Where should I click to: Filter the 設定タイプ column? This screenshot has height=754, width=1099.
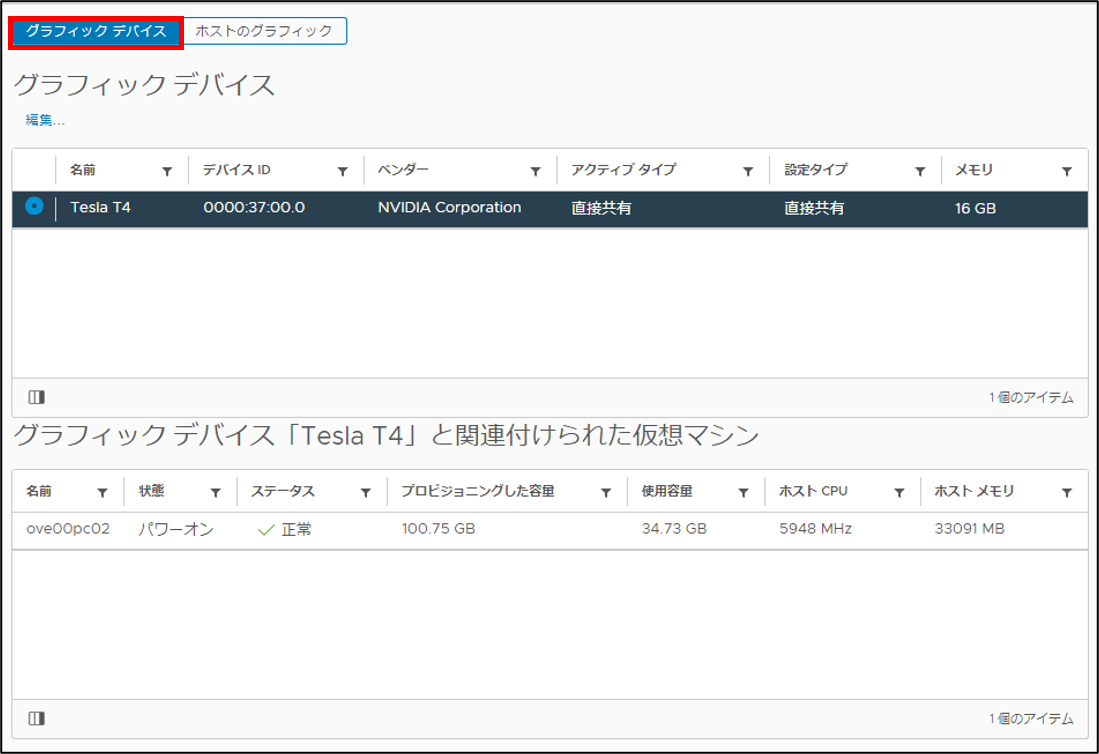[920, 171]
